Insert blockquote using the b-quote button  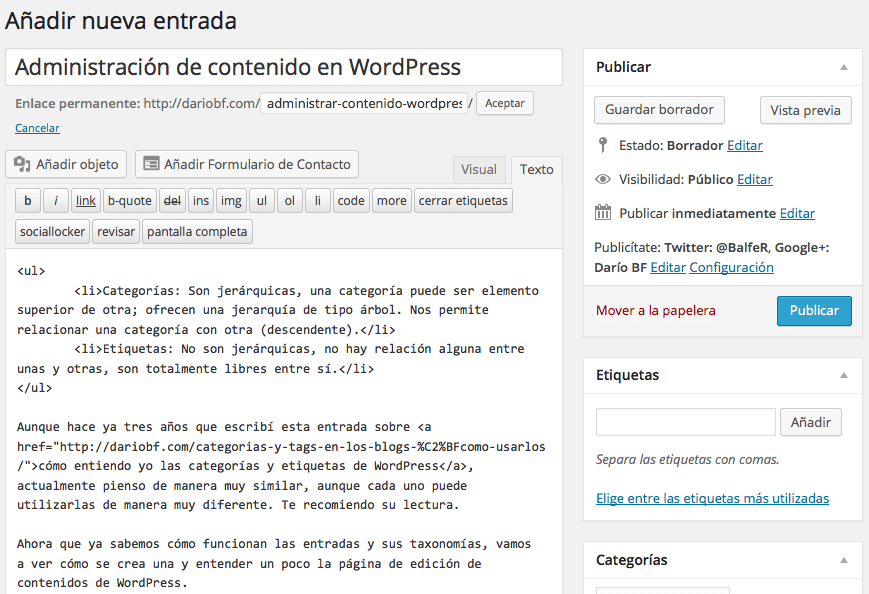click(x=130, y=201)
